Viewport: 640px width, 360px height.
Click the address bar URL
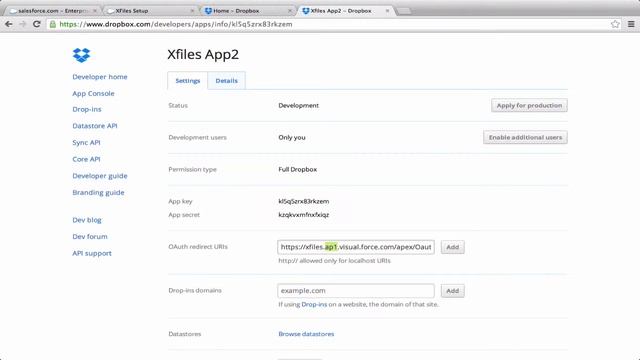[x=176, y=24]
